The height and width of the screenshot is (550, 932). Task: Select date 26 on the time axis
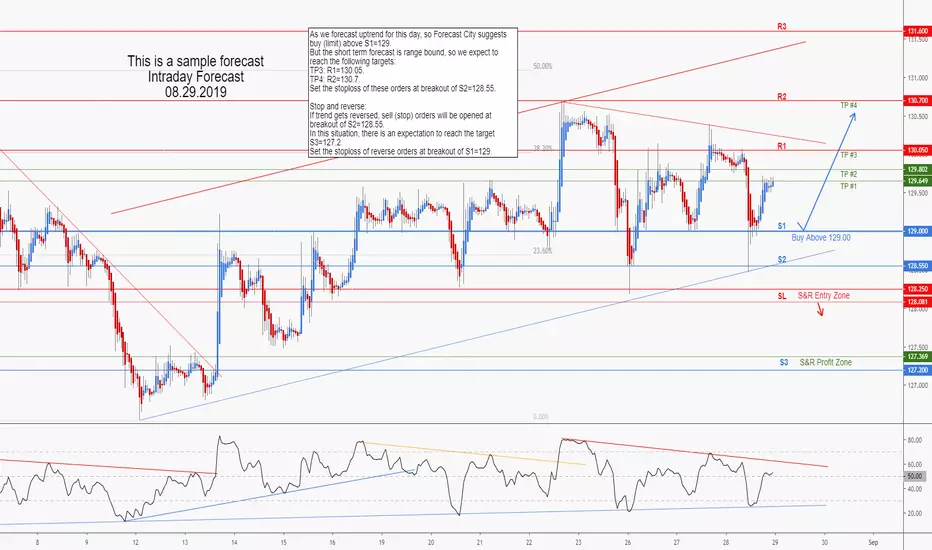(x=628, y=542)
